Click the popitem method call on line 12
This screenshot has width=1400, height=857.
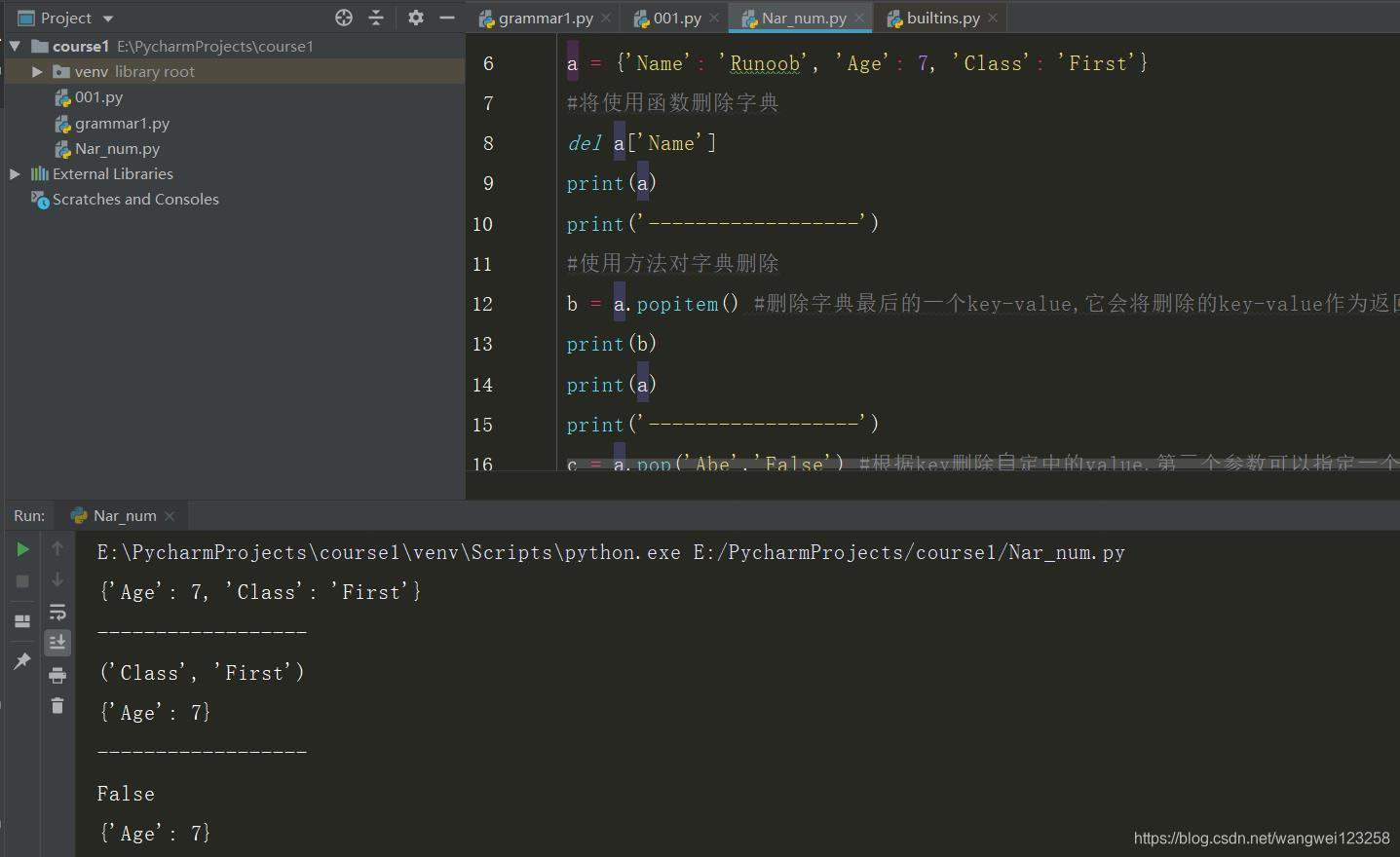(677, 304)
